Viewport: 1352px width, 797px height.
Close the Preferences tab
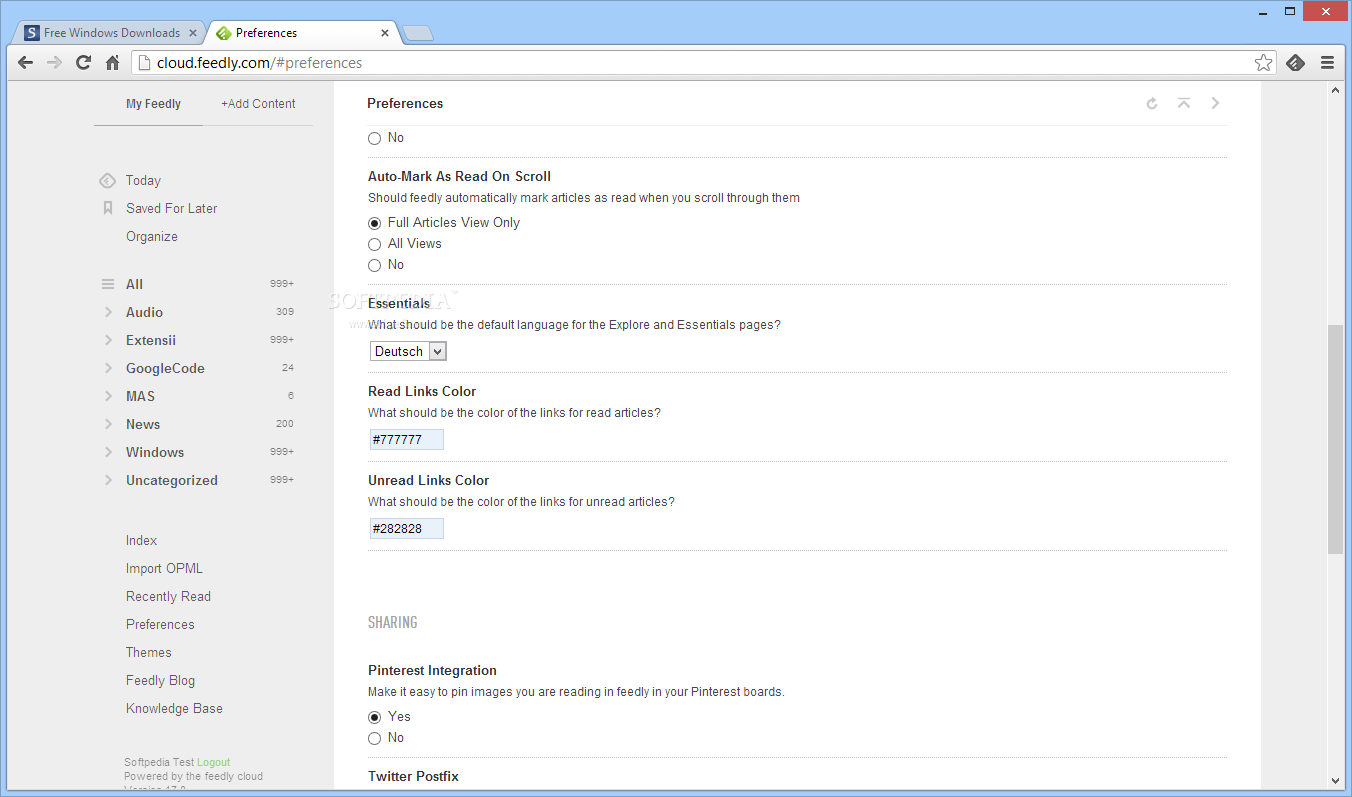(385, 33)
